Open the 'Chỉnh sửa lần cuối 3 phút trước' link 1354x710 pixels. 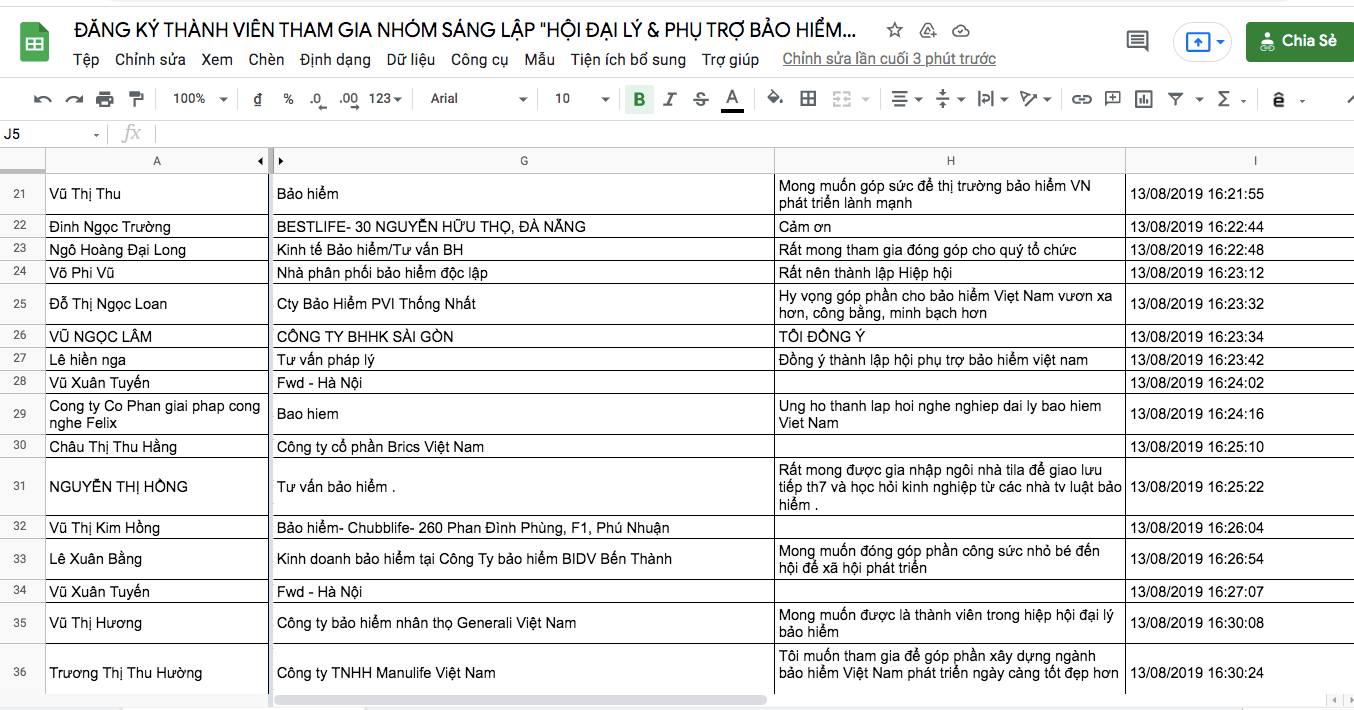tap(889, 59)
